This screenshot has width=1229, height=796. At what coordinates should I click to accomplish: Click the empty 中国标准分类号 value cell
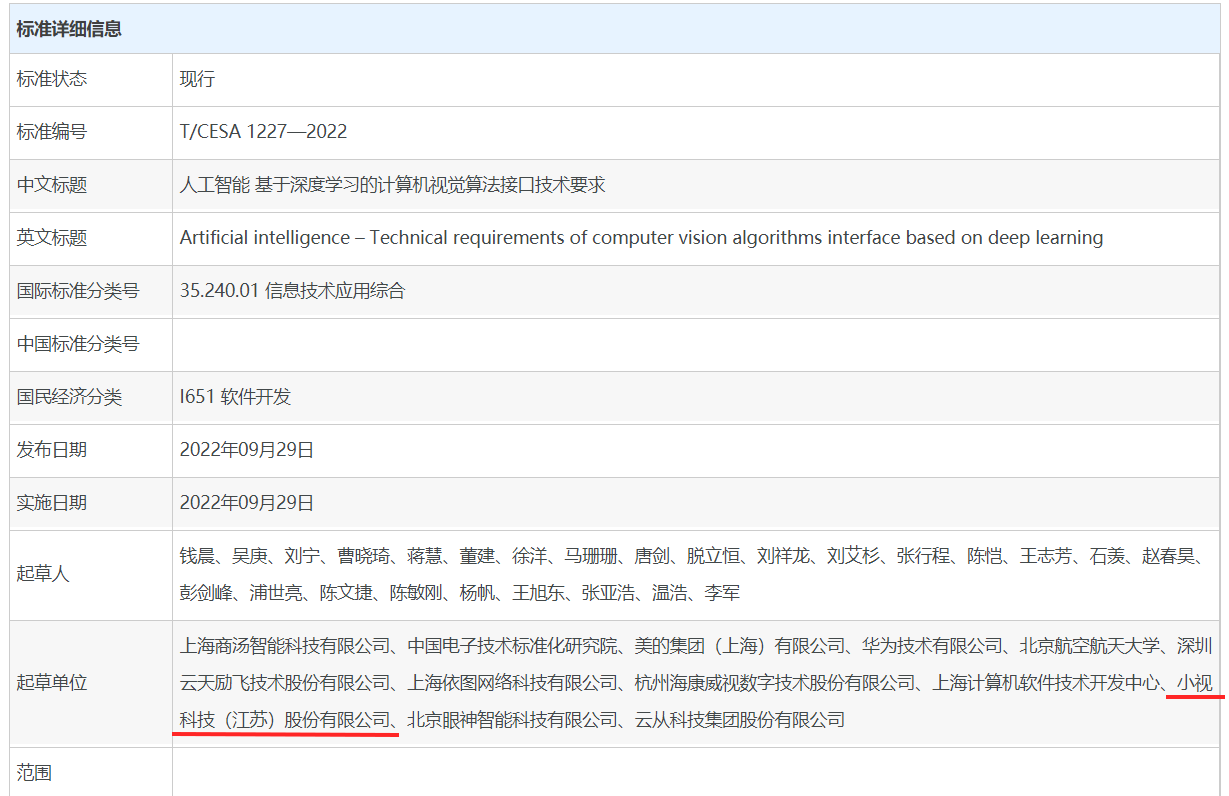[695, 344]
